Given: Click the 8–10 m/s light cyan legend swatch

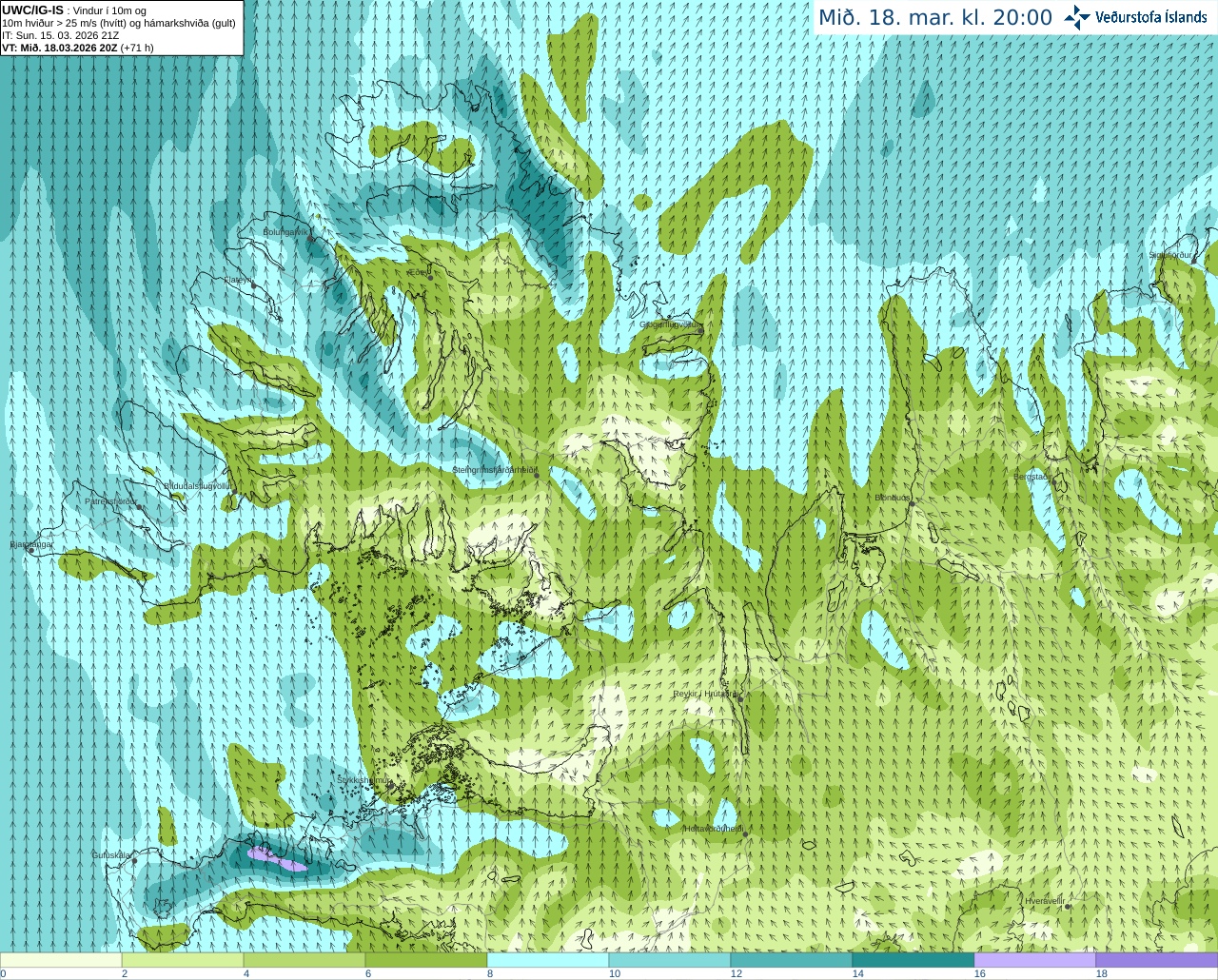Looking at the screenshot, I should 548,960.
